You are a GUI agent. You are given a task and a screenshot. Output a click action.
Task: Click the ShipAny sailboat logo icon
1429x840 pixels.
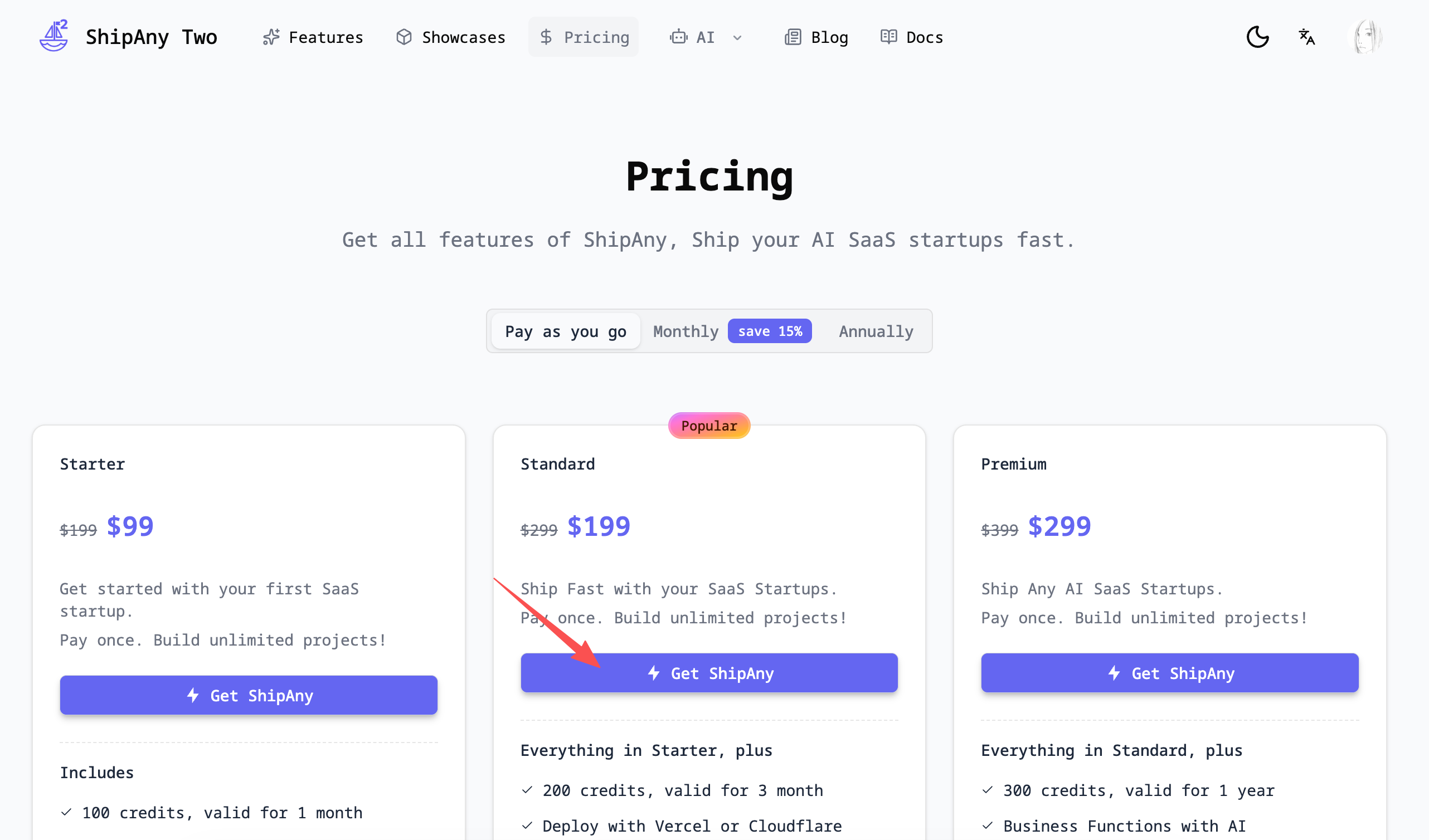[x=54, y=36]
